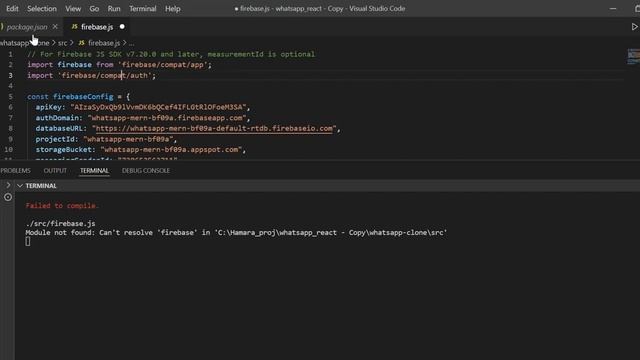Open the Edit menu
The height and width of the screenshot is (360, 640).
coord(12,9)
